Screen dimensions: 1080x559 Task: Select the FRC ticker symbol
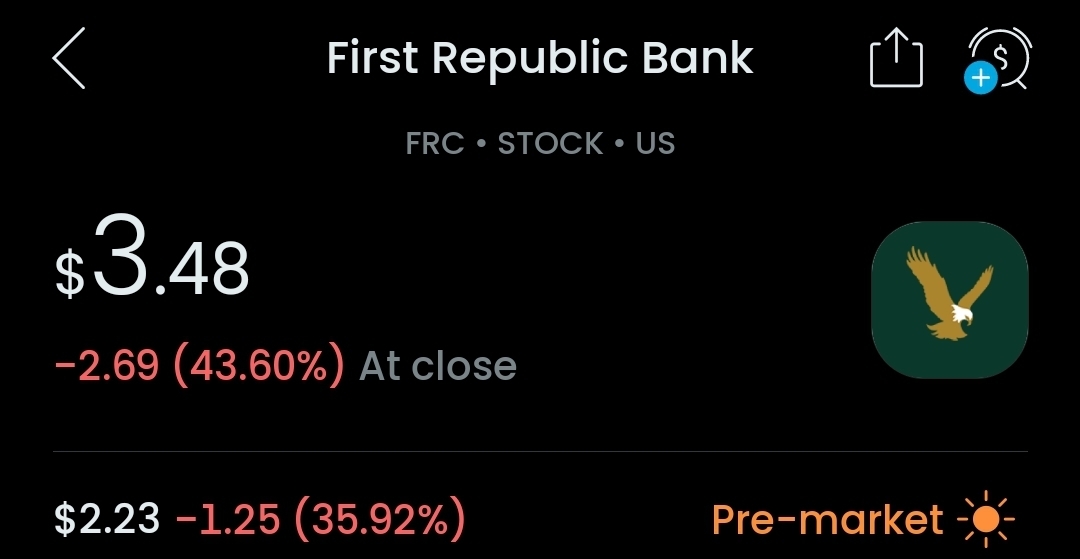[x=435, y=144]
